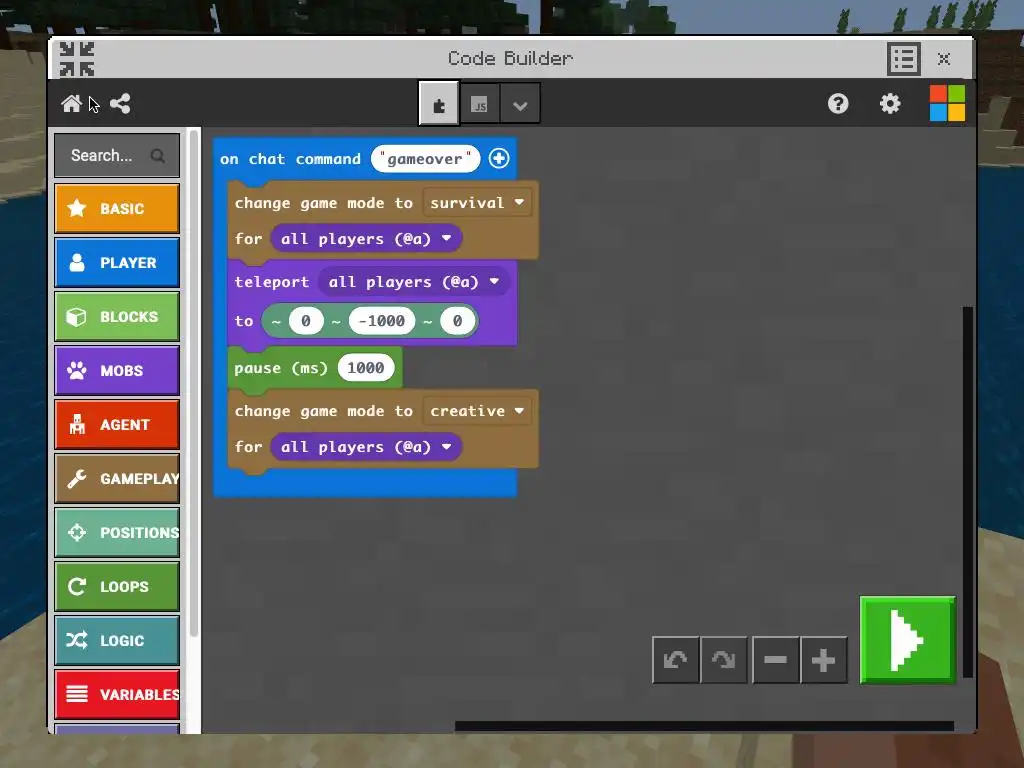
Task: Click the Microsoft logo
Action: (x=947, y=103)
